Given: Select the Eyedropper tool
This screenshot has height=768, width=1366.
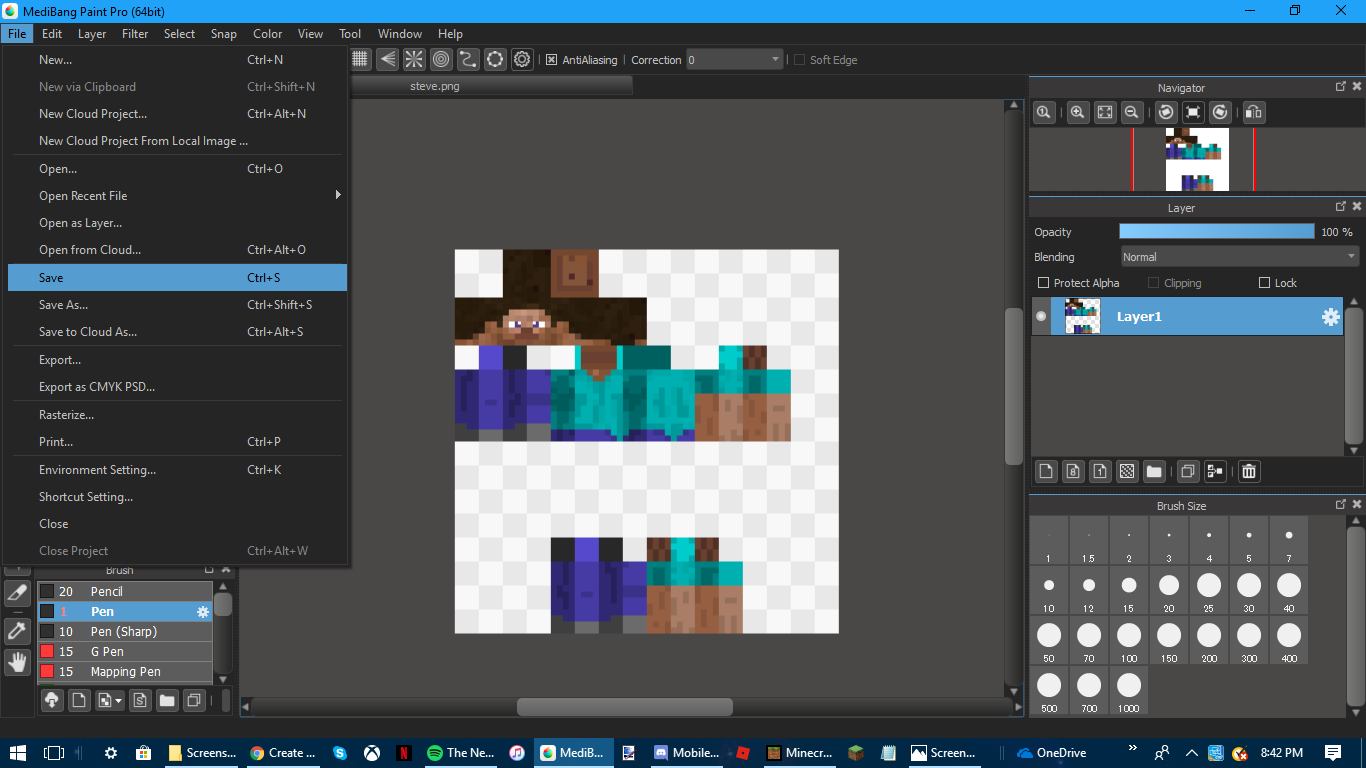Looking at the screenshot, I should click(17, 630).
